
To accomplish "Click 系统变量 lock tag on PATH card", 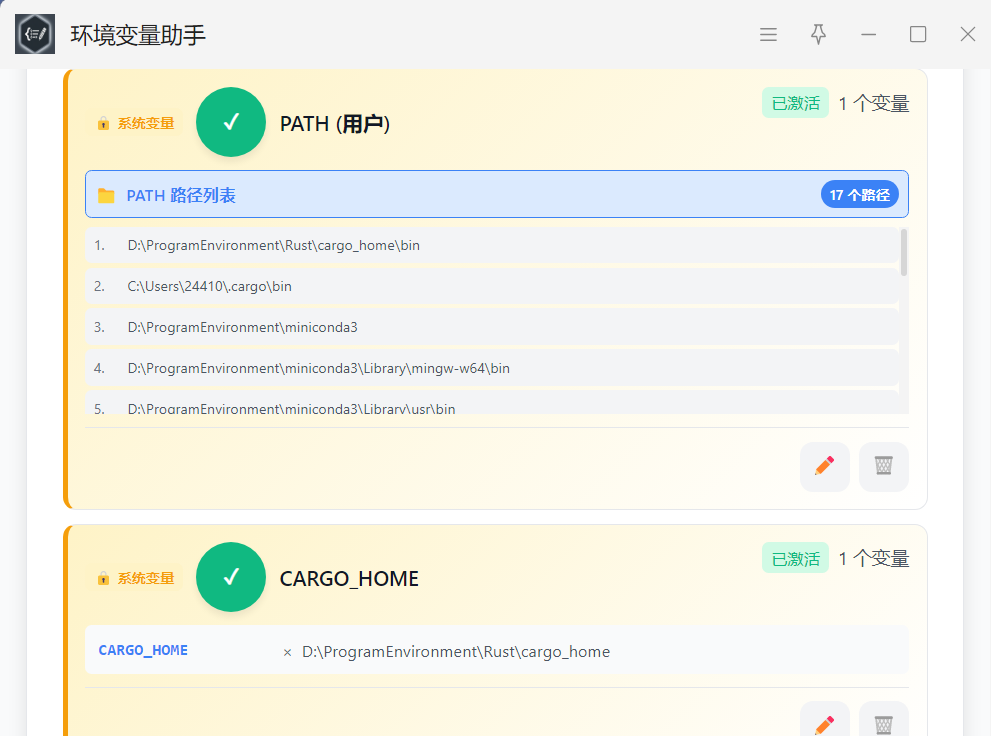I will pos(136,123).
